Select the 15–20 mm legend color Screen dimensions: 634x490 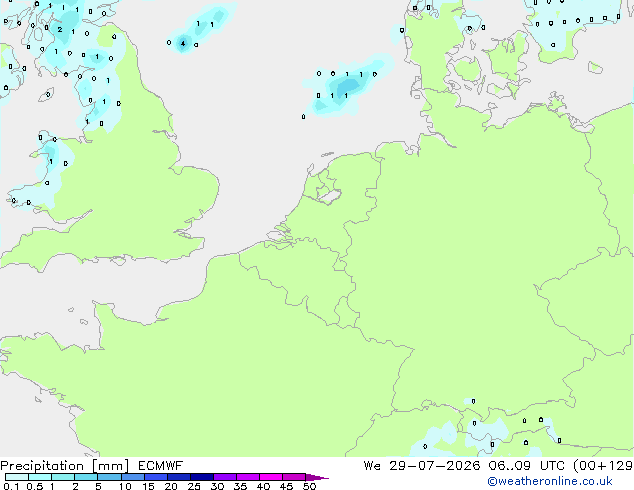[156, 477]
